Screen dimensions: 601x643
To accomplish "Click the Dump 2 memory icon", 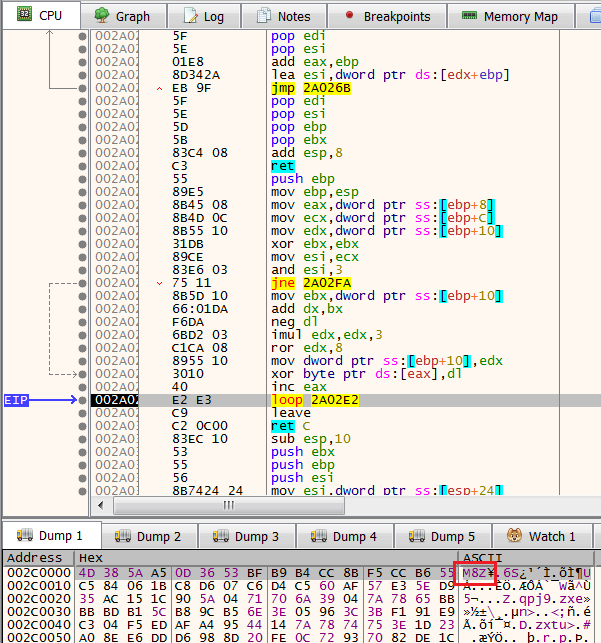I will tap(123, 536).
